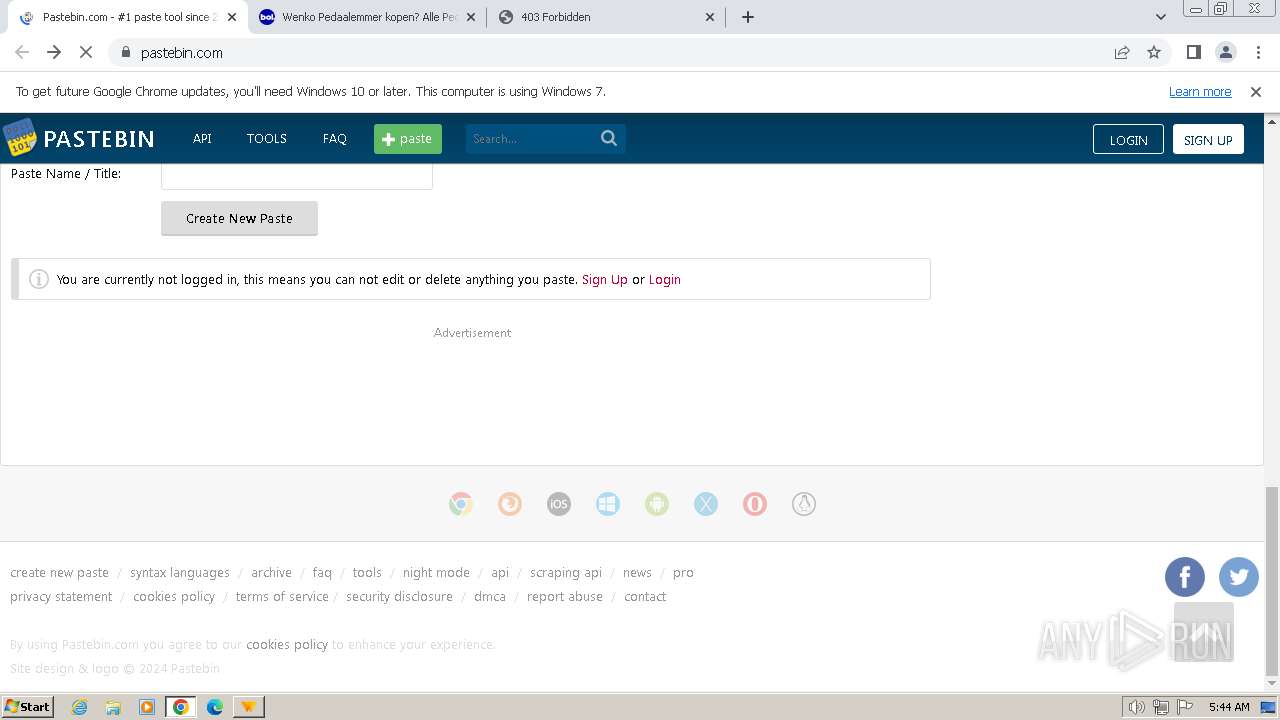Open Chrome three-dot menu

(x=1258, y=52)
